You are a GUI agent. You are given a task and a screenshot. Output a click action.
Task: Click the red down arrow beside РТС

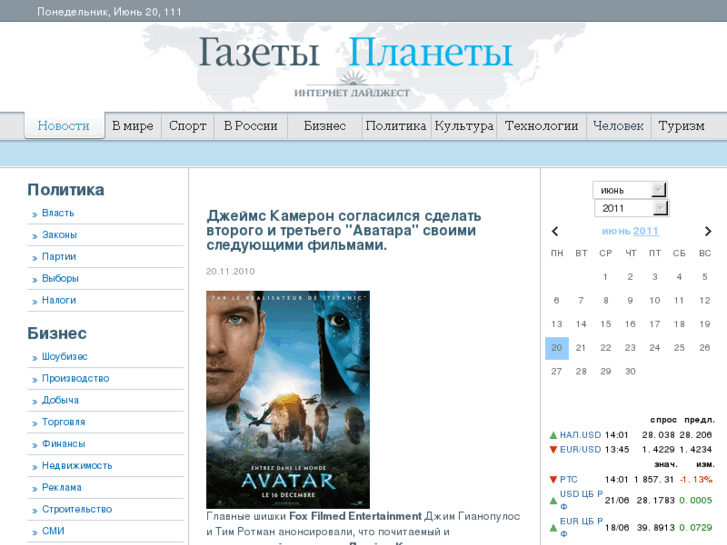553,480
